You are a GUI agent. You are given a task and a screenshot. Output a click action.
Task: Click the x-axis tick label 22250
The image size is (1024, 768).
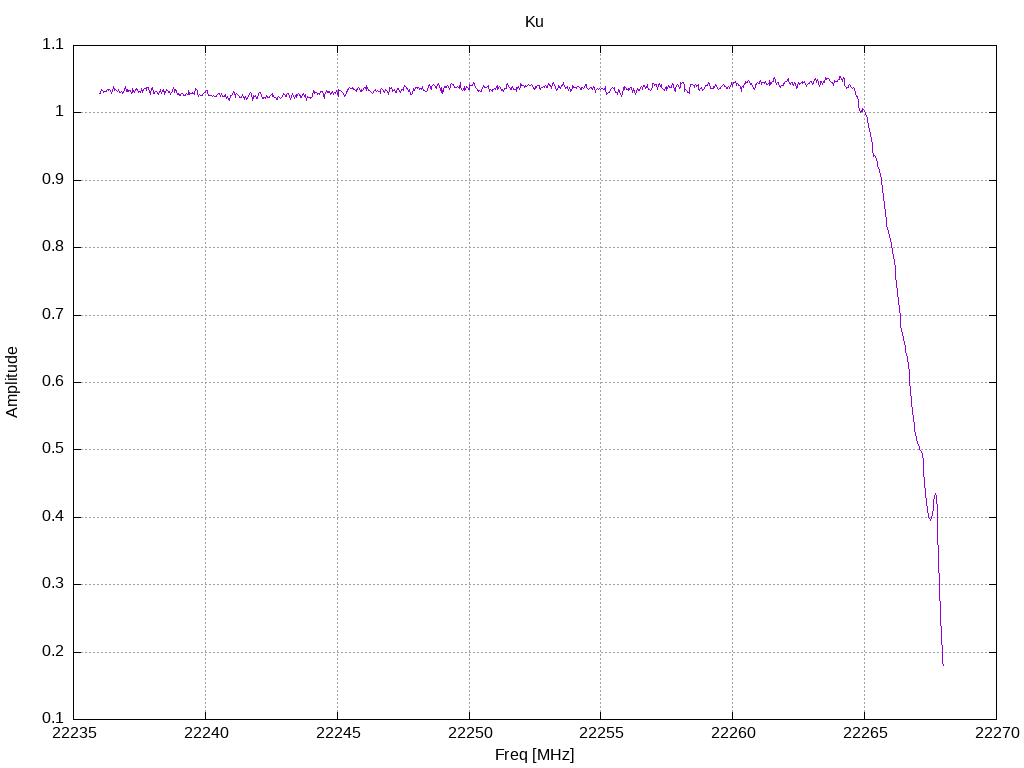pos(469,733)
